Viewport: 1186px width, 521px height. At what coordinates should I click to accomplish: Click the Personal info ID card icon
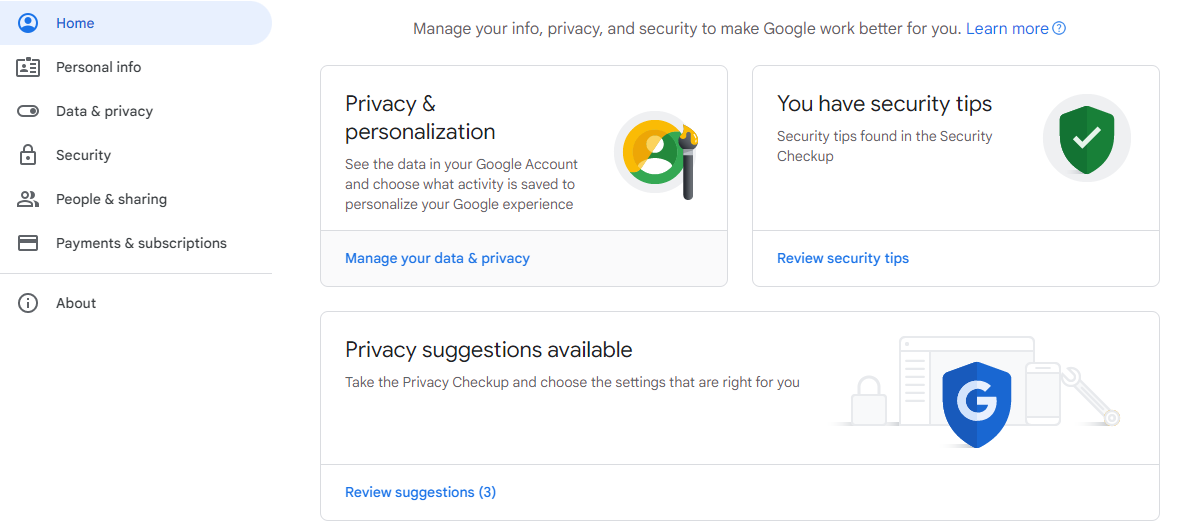28,67
